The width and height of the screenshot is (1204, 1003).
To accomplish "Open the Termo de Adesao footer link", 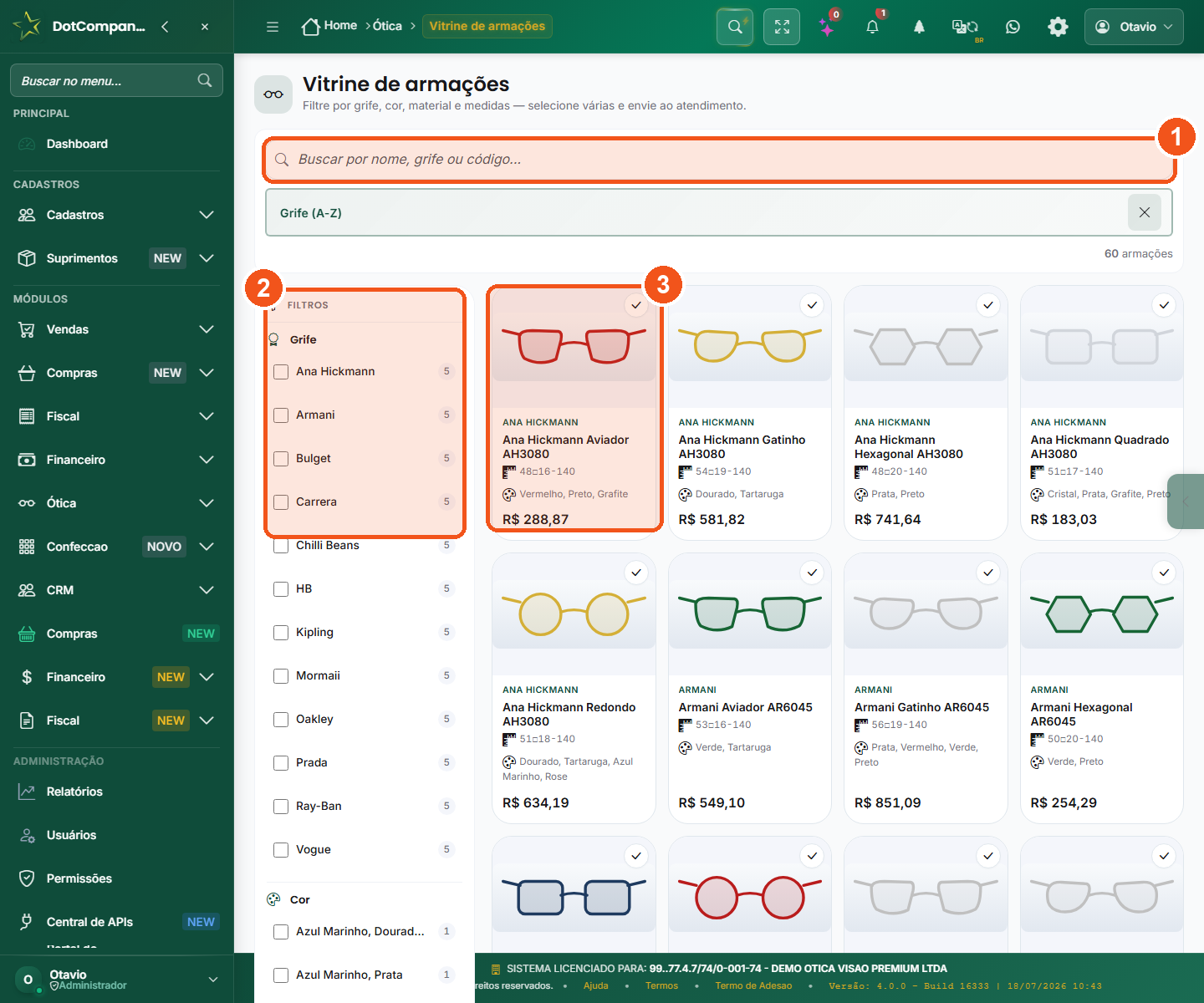I will [x=753, y=985].
